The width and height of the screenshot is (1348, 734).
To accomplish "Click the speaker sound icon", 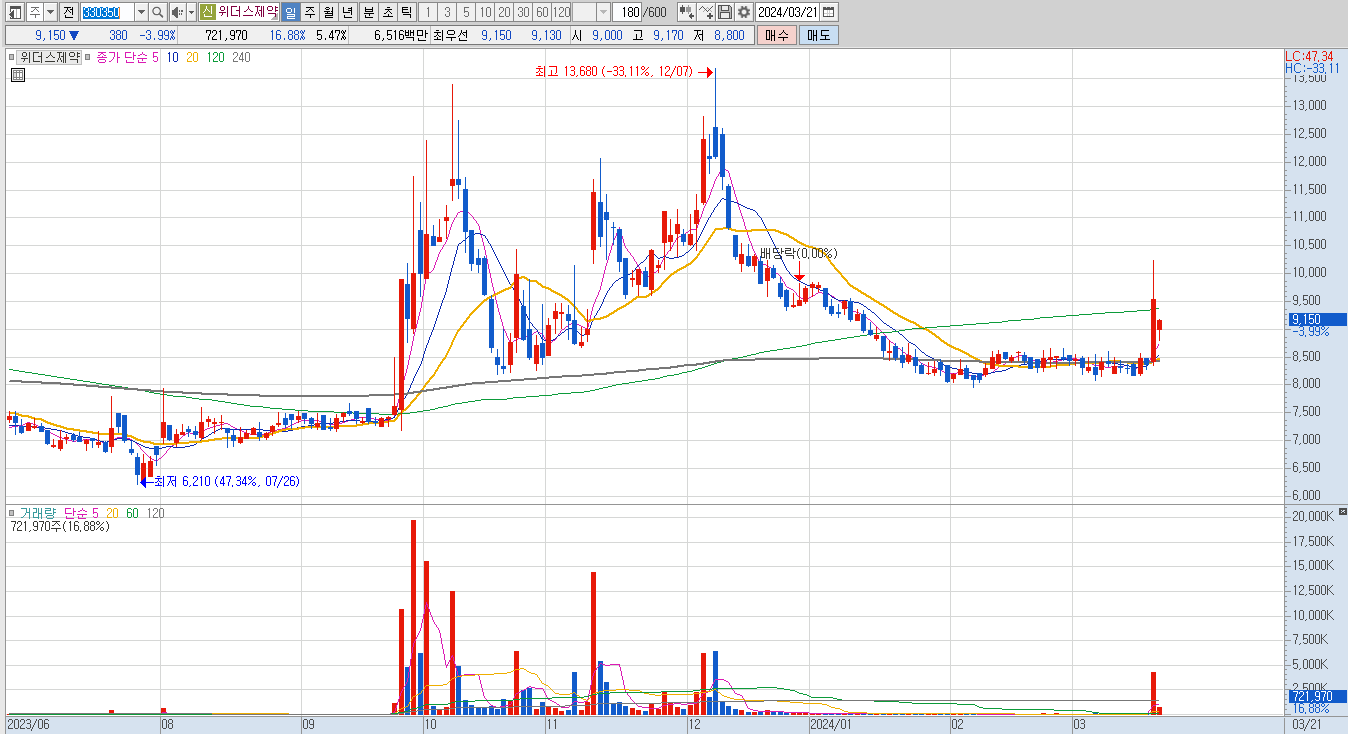I will coord(176,12).
